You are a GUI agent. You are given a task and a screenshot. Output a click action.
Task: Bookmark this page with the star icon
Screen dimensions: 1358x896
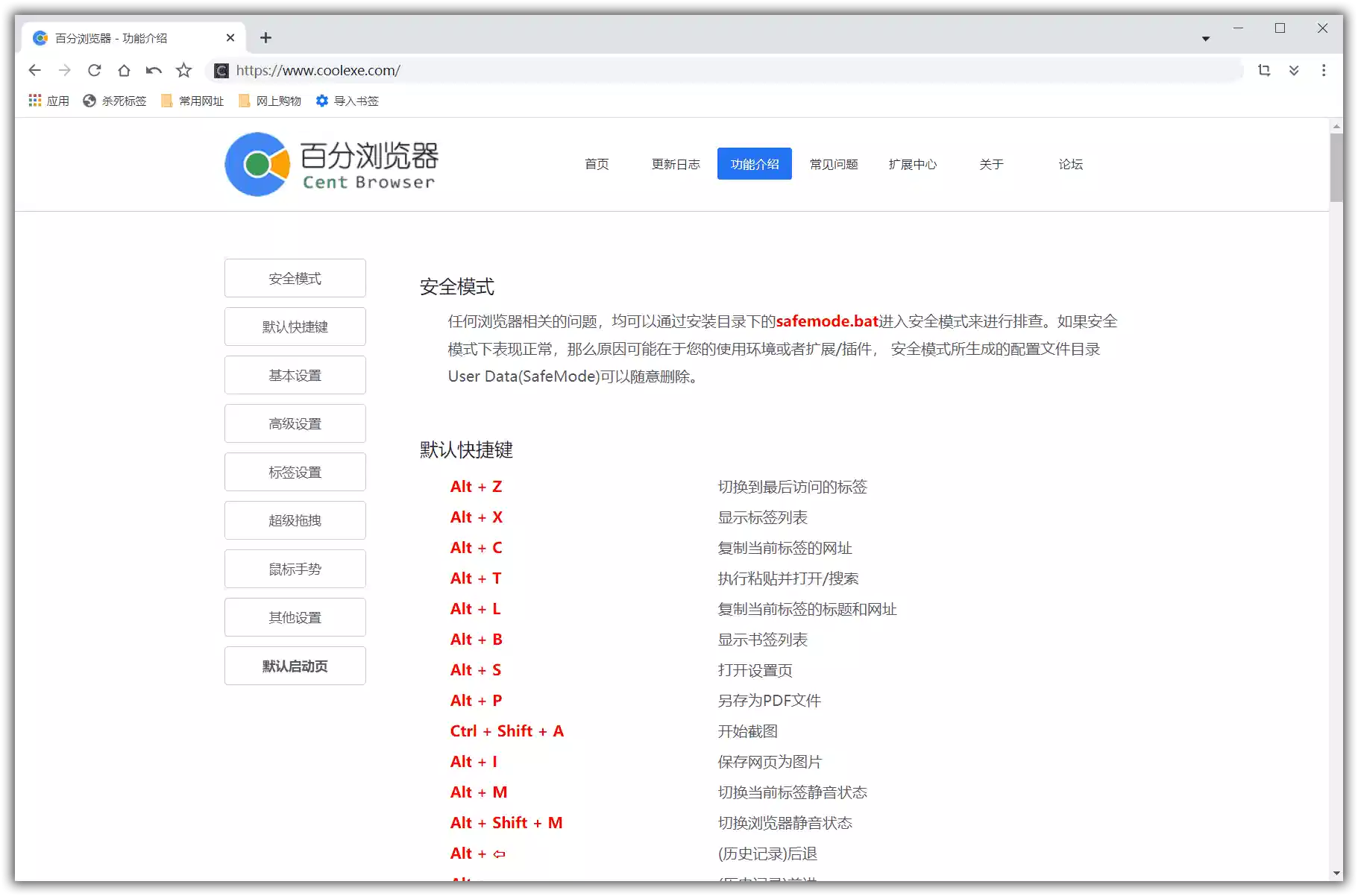pyautogui.click(x=183, y=70)
